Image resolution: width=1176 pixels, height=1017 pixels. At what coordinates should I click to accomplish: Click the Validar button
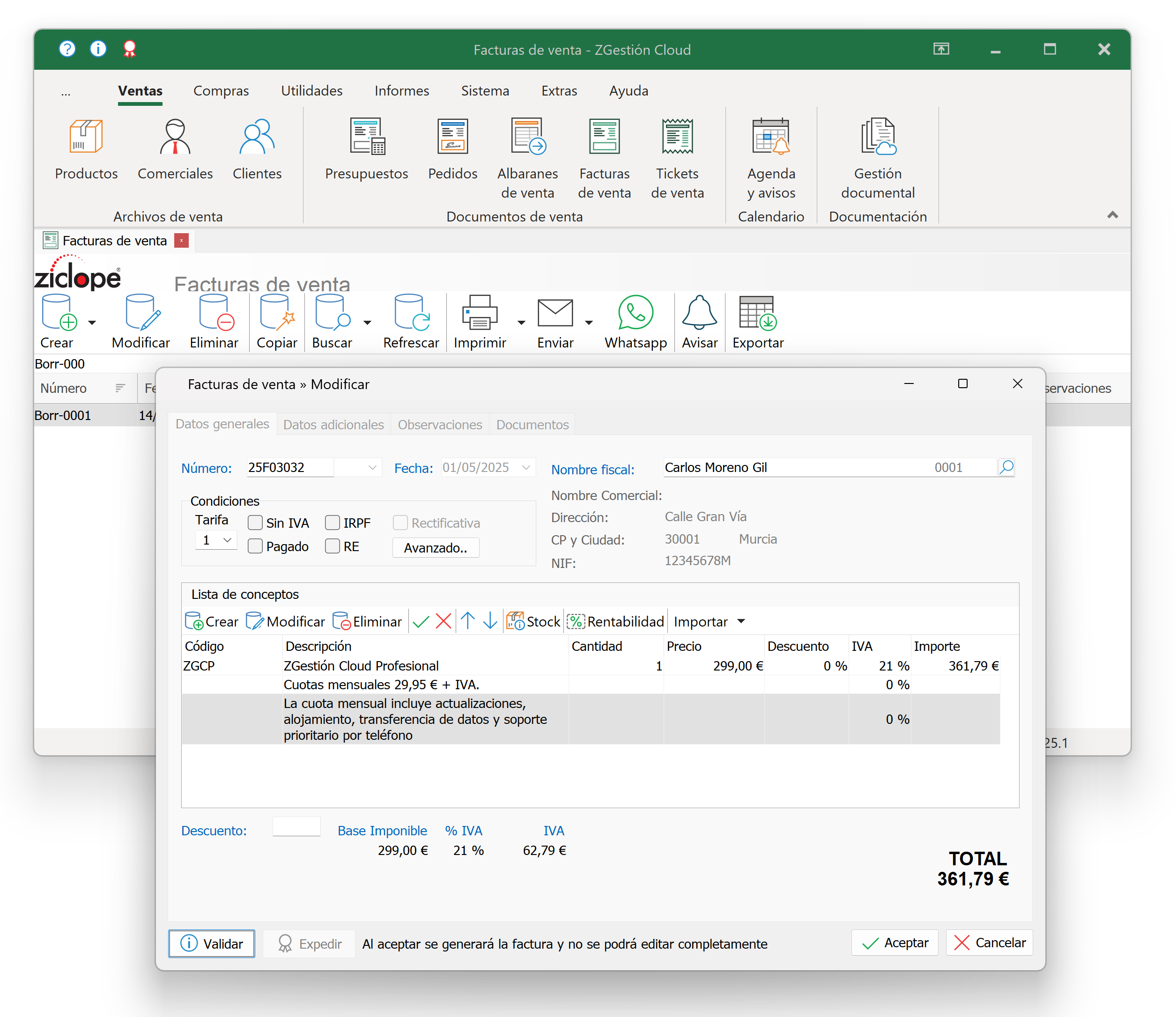click(212, 943)
